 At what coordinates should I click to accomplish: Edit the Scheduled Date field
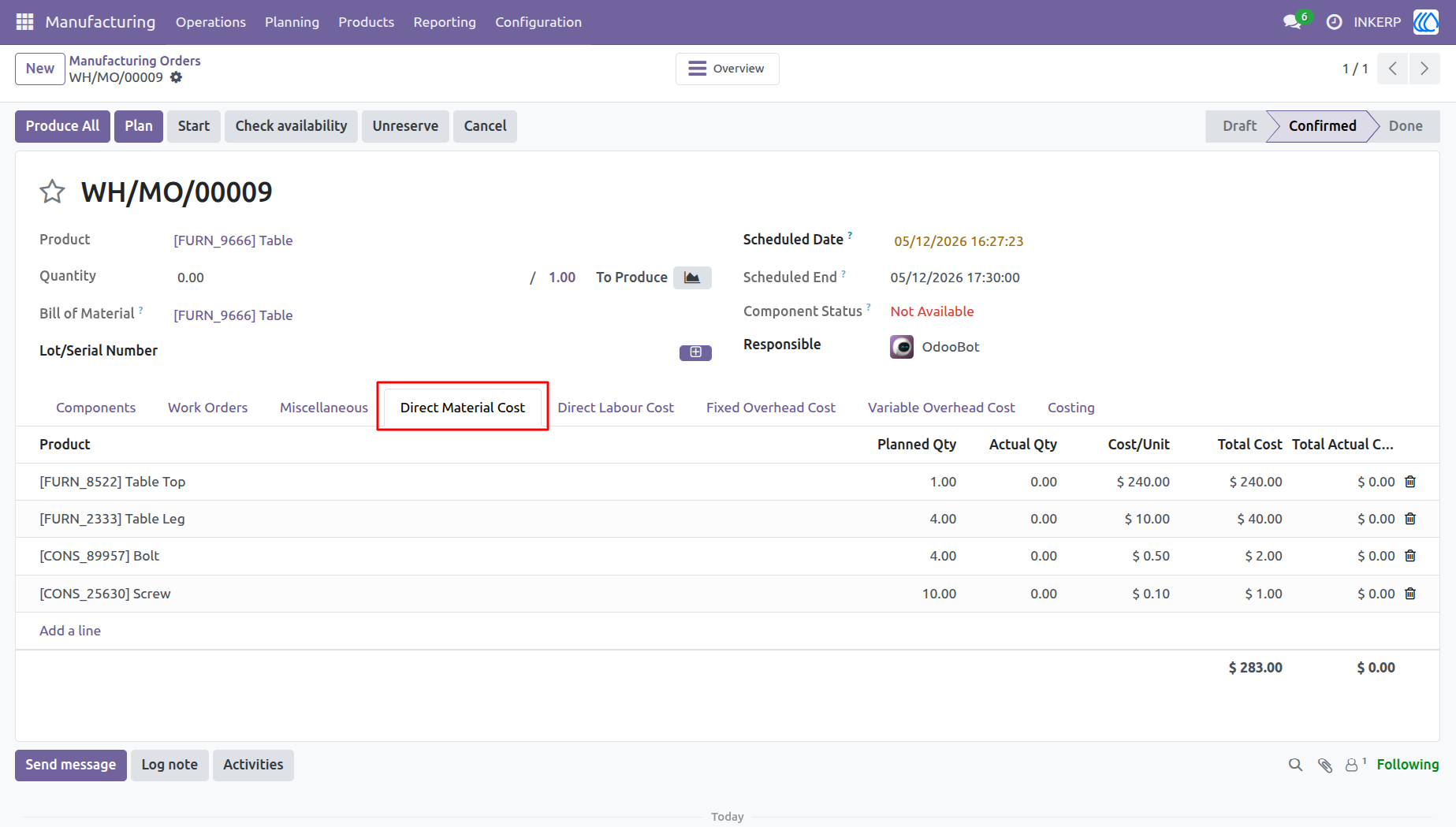959,241
